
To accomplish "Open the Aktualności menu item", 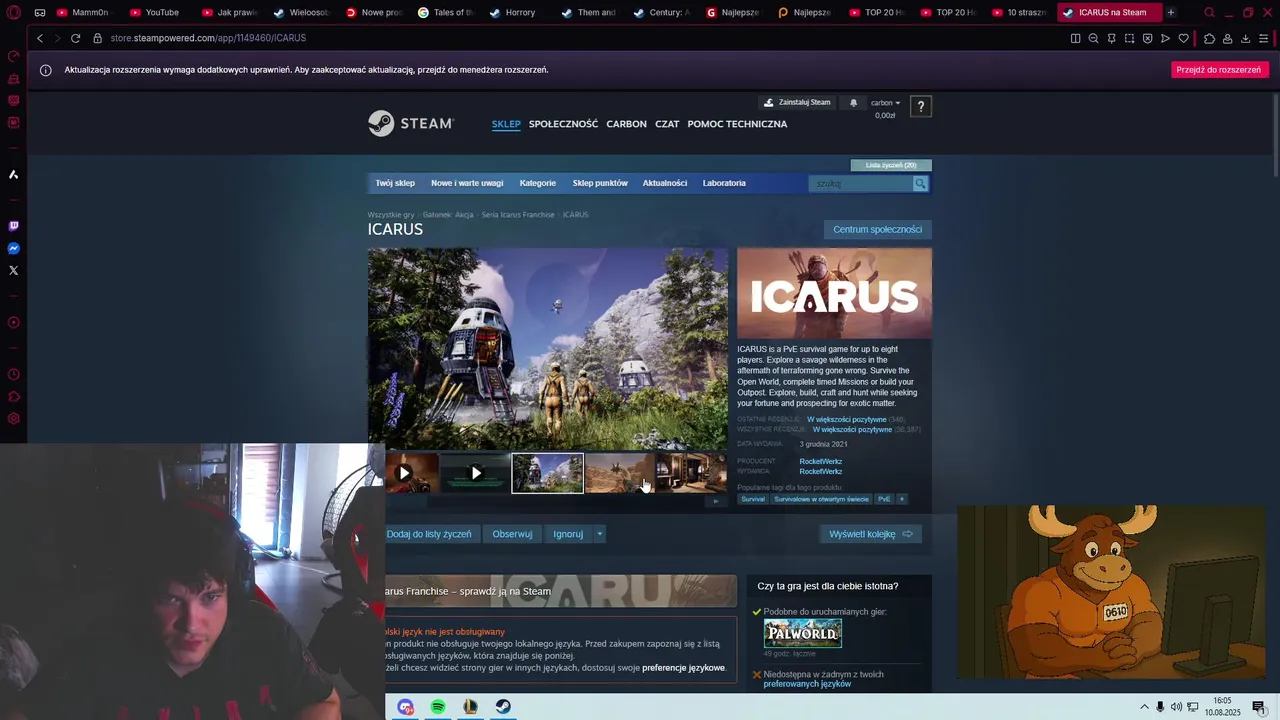I will [665, 183].
